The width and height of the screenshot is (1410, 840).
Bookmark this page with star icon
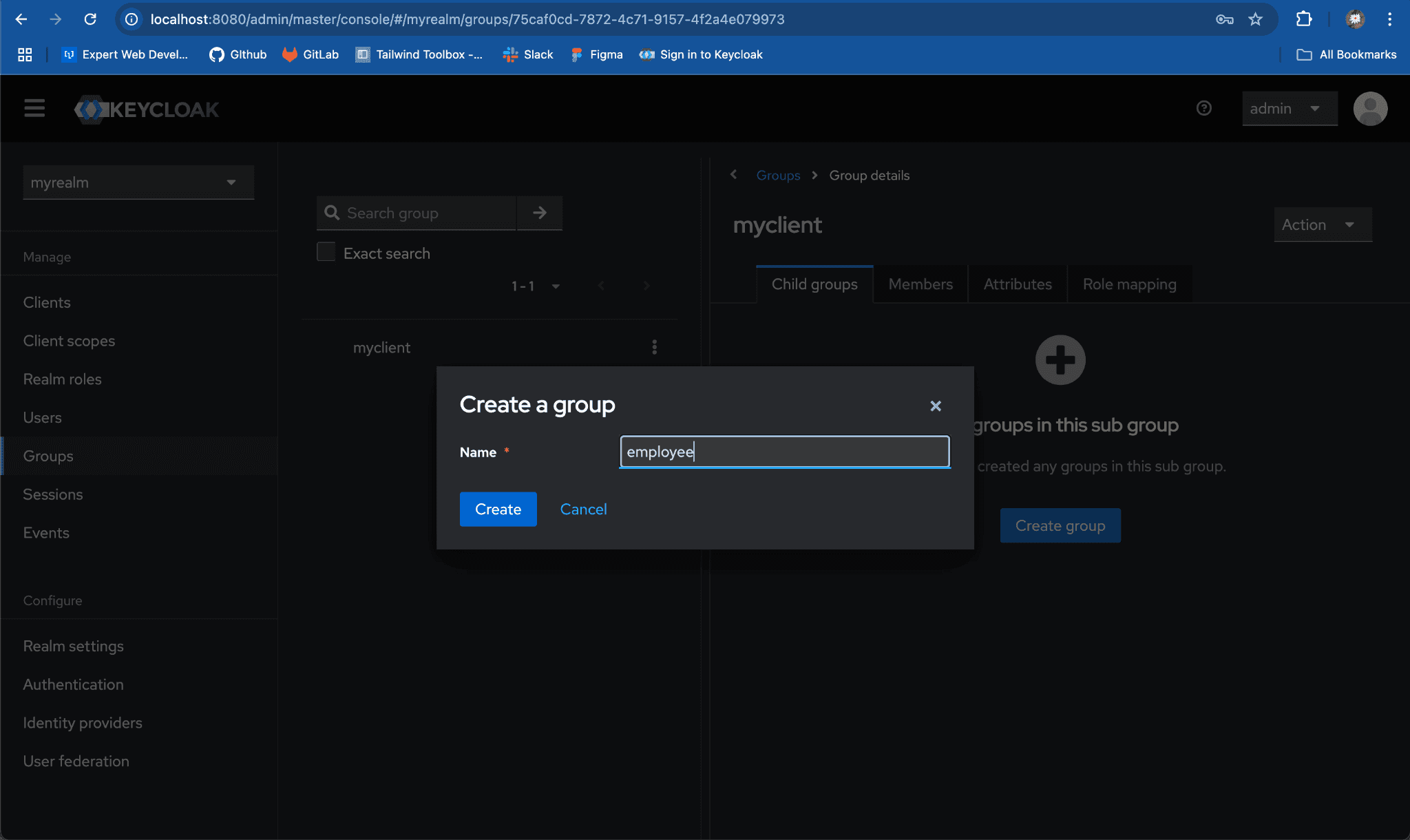click(1255, 19)
